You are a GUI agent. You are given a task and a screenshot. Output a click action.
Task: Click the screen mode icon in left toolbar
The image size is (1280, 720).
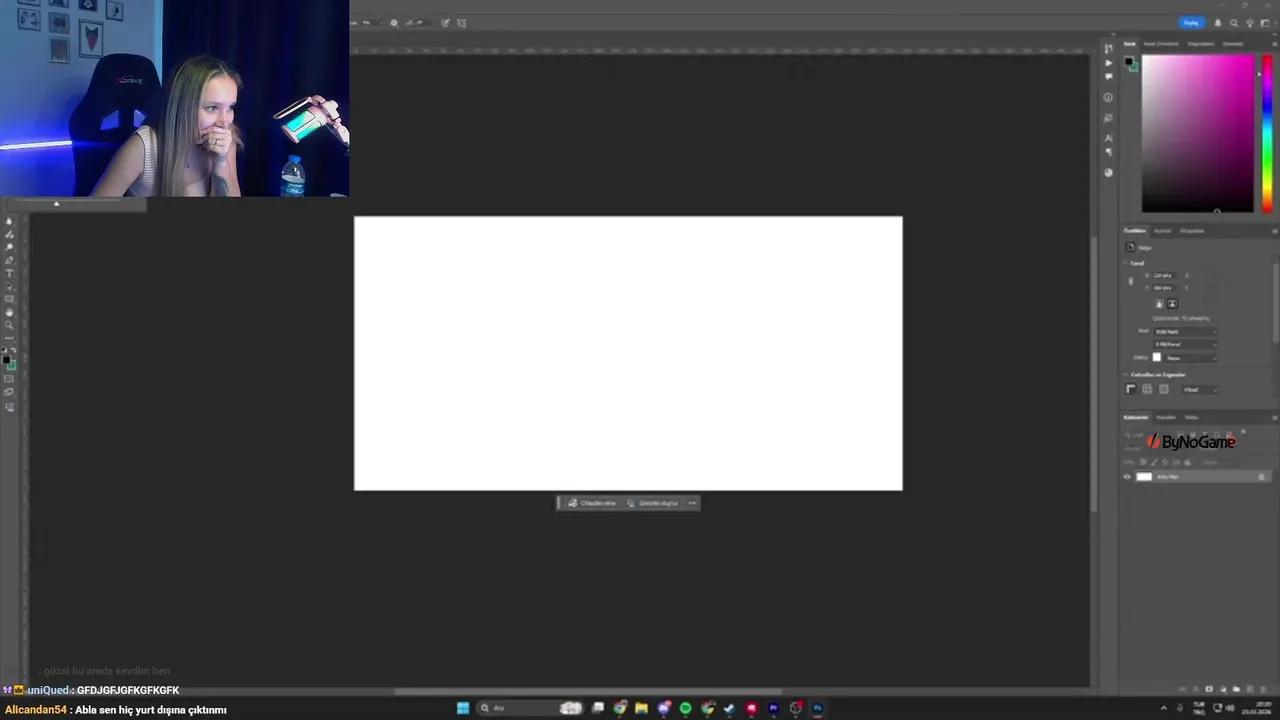(x=9, y=392)
